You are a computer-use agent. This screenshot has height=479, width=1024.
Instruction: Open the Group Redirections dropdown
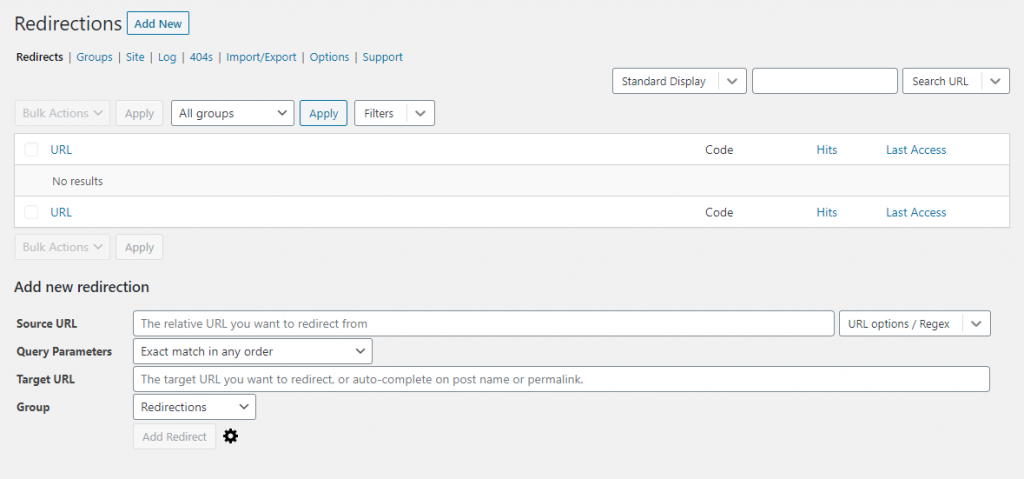195,407
